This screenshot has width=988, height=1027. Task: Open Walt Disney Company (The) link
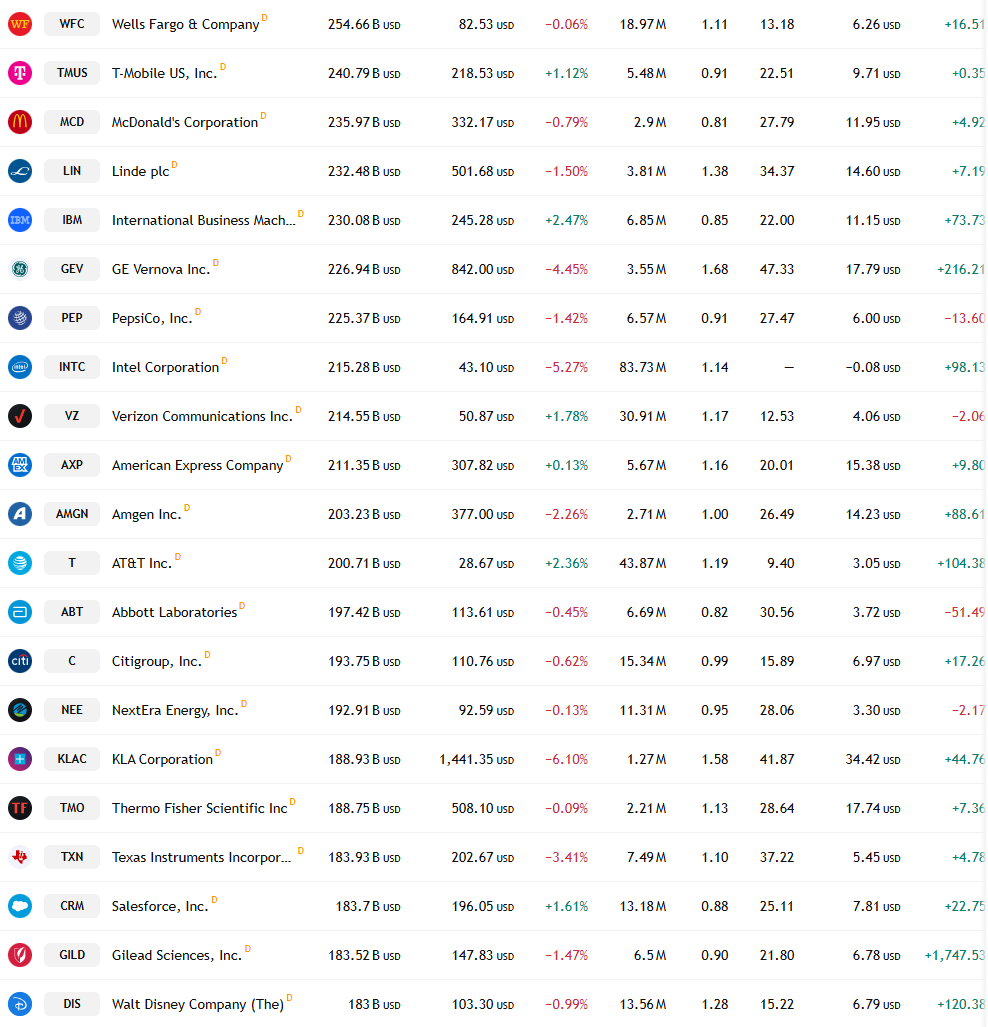tap(198, 1005)
